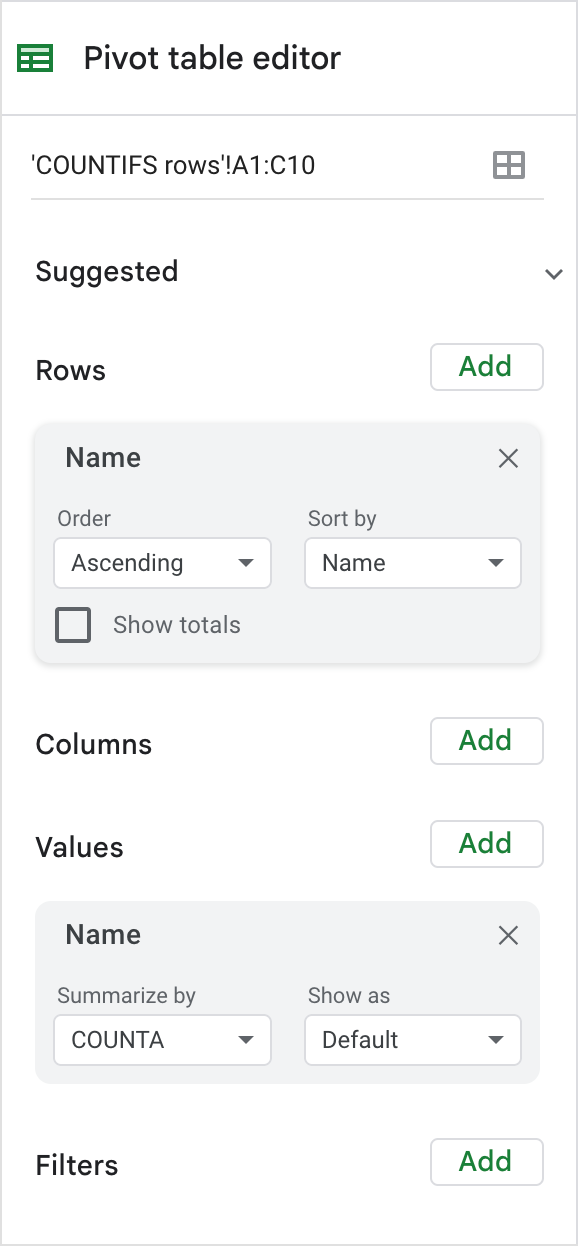Screen dimensions: 578x1246
Task: Click the Pivot table editor title
Action: pos(211,58)
